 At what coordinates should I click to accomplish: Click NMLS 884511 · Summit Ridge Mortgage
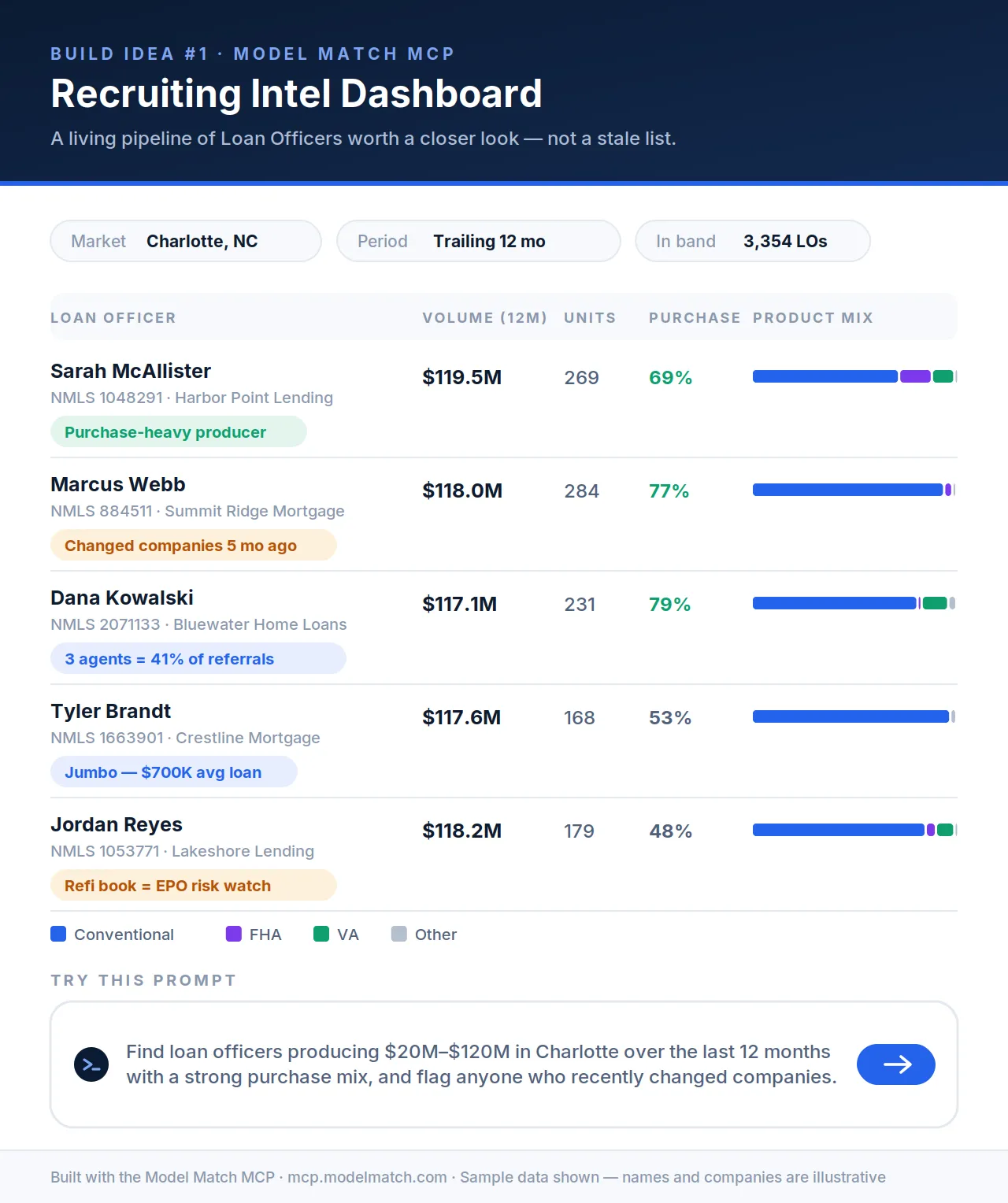point(198,511)
